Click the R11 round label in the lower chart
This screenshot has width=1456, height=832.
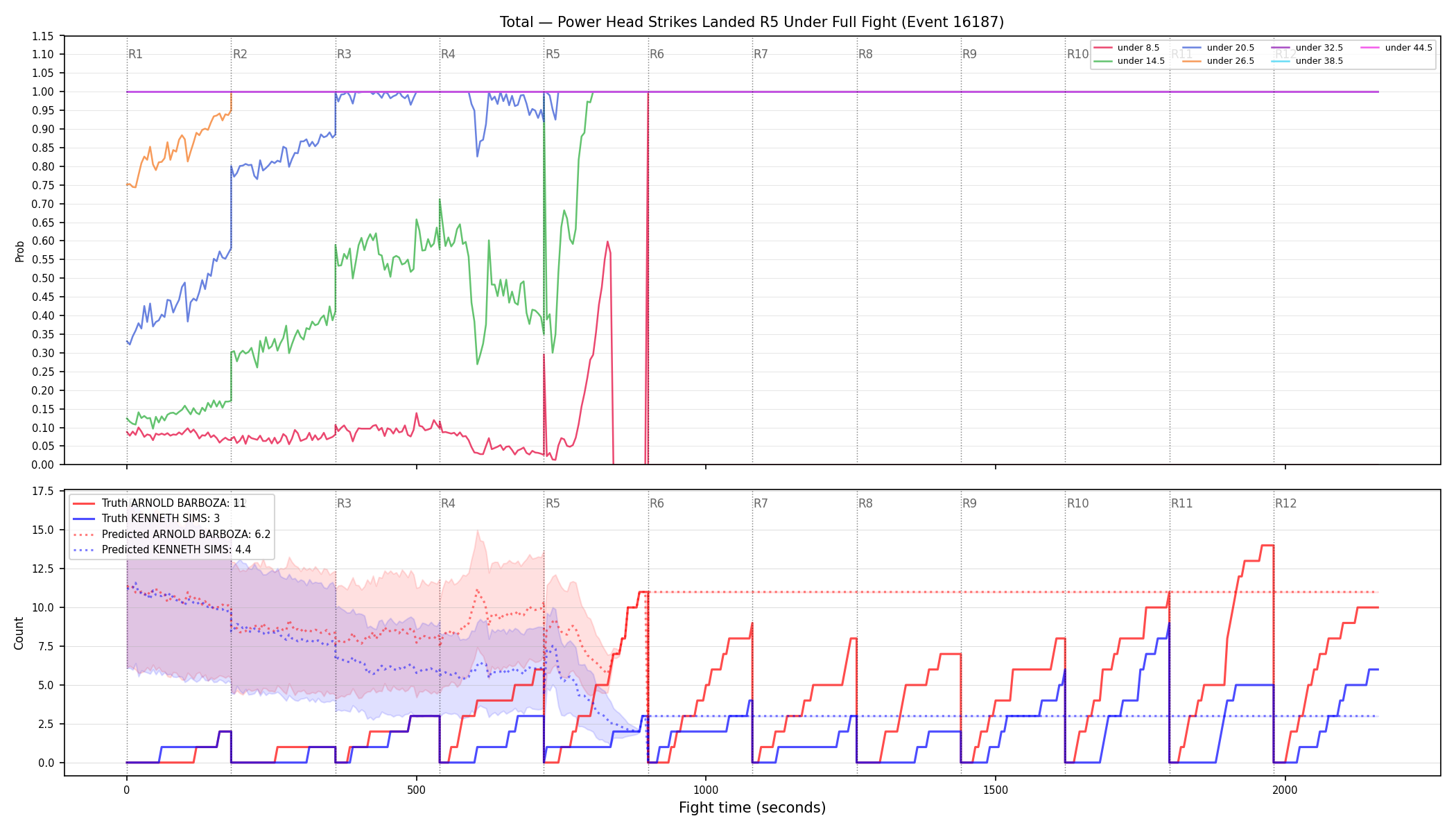[x=1182, y=503]
